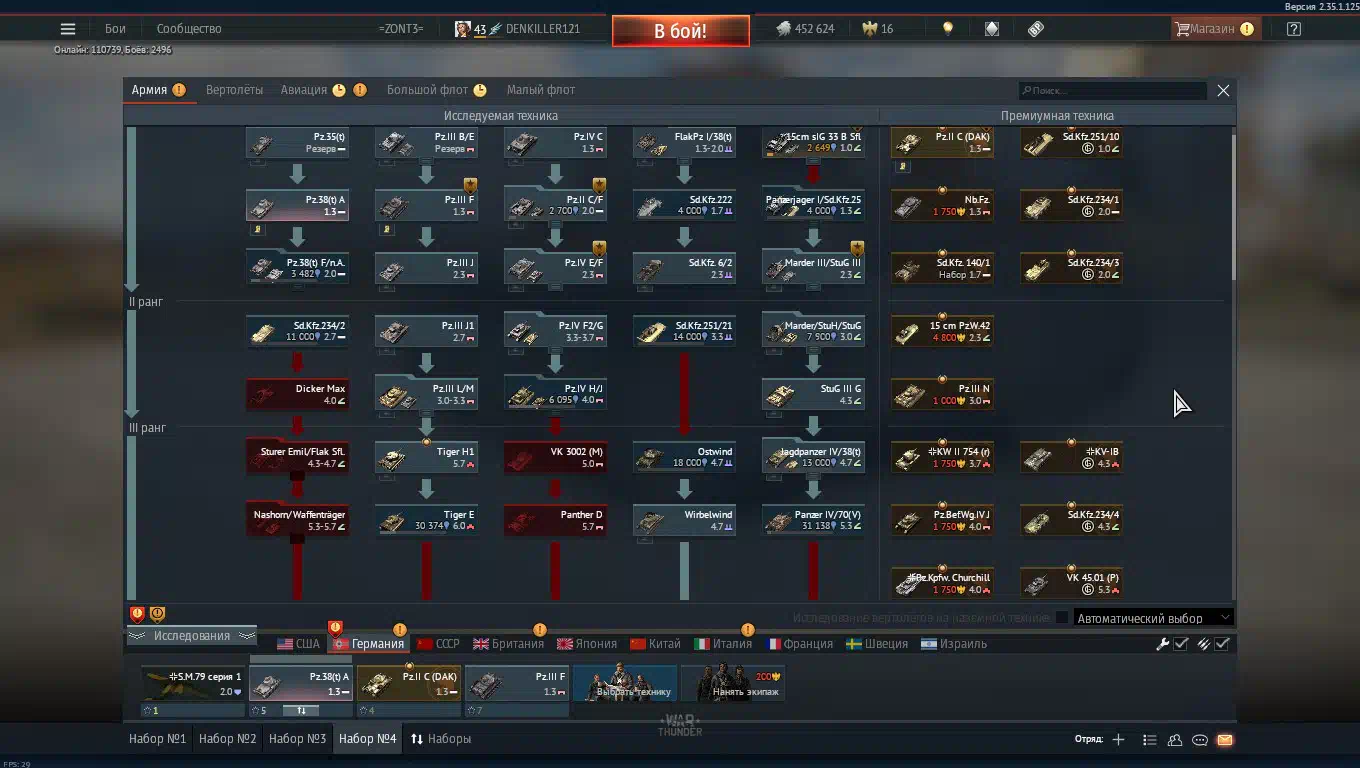Screen dimensions: 1360x768
Task: Open the main hamburger menu
Action: coord(68,29)
